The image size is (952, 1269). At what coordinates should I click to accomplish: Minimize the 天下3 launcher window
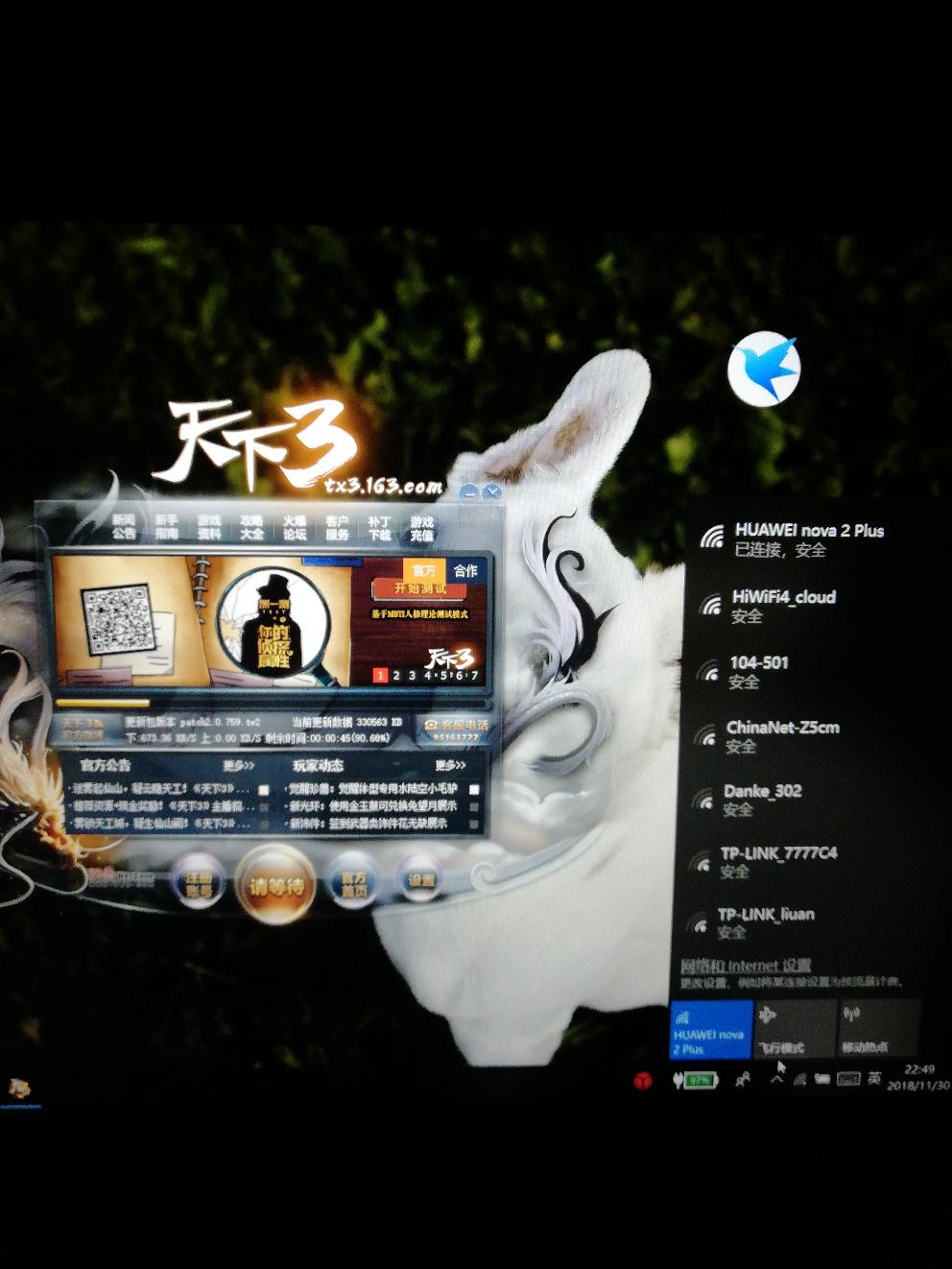click(470, 492)
